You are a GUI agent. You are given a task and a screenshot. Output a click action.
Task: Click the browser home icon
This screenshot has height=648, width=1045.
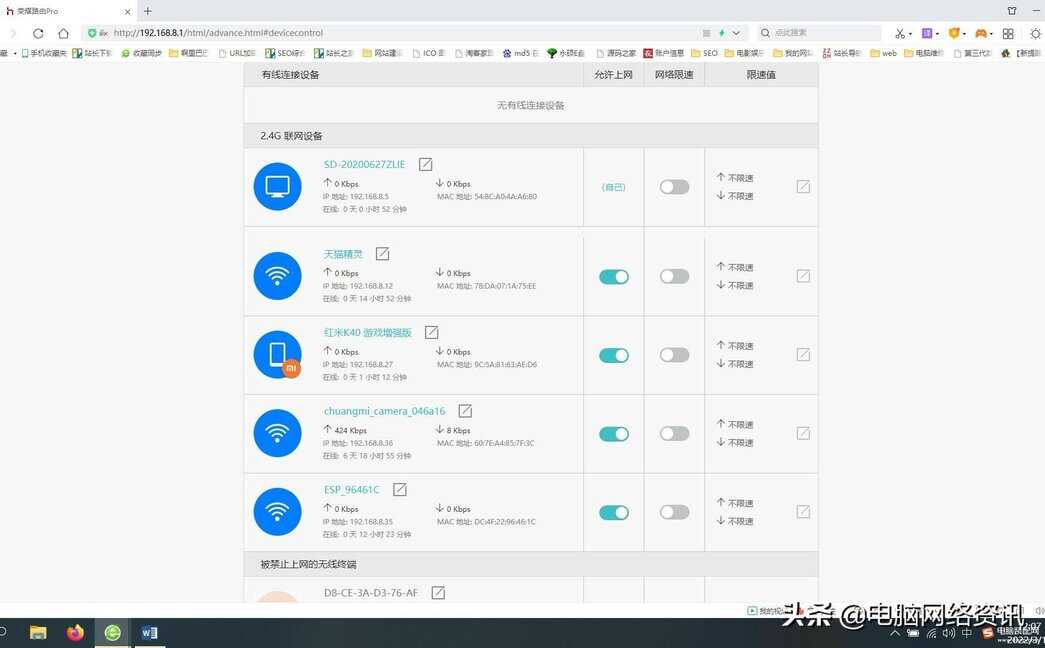tap(63, 33)
